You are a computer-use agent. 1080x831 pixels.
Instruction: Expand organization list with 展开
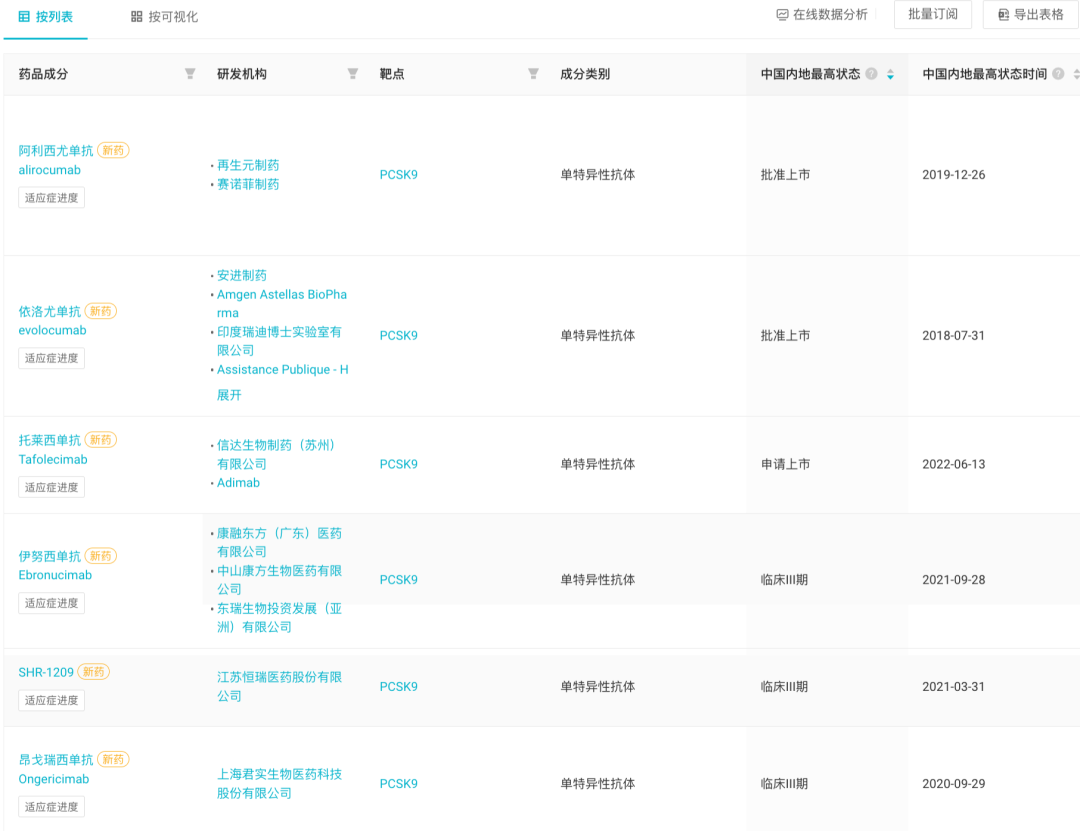[x=229, y=395]
